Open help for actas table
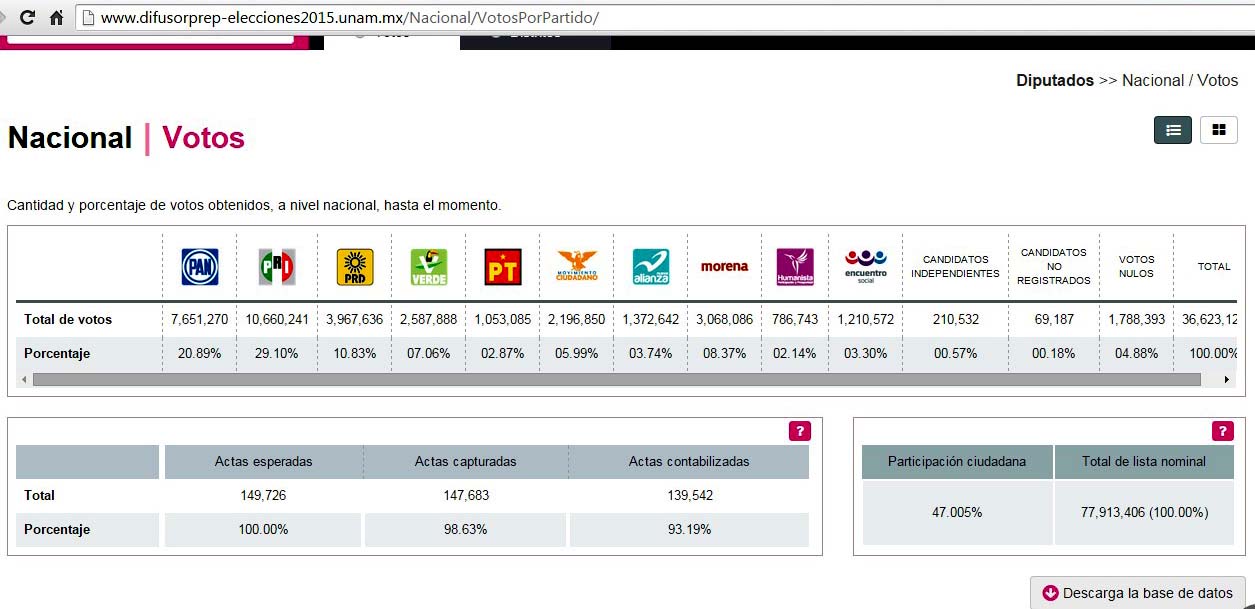This screenshot has height=609, width=1255. click(799, 431)
